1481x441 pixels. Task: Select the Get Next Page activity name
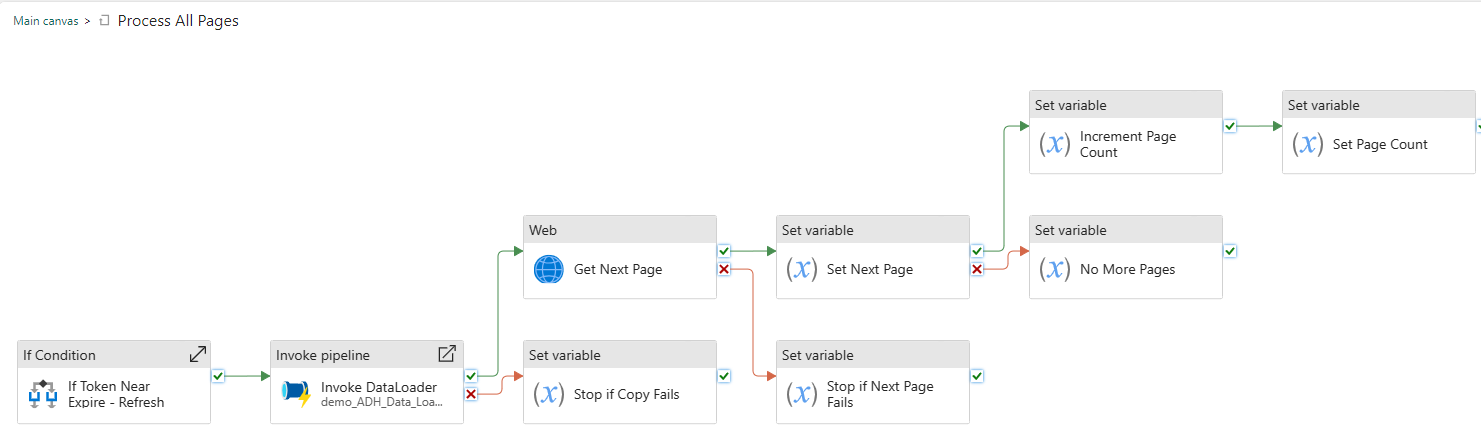(x=618, y=269)
